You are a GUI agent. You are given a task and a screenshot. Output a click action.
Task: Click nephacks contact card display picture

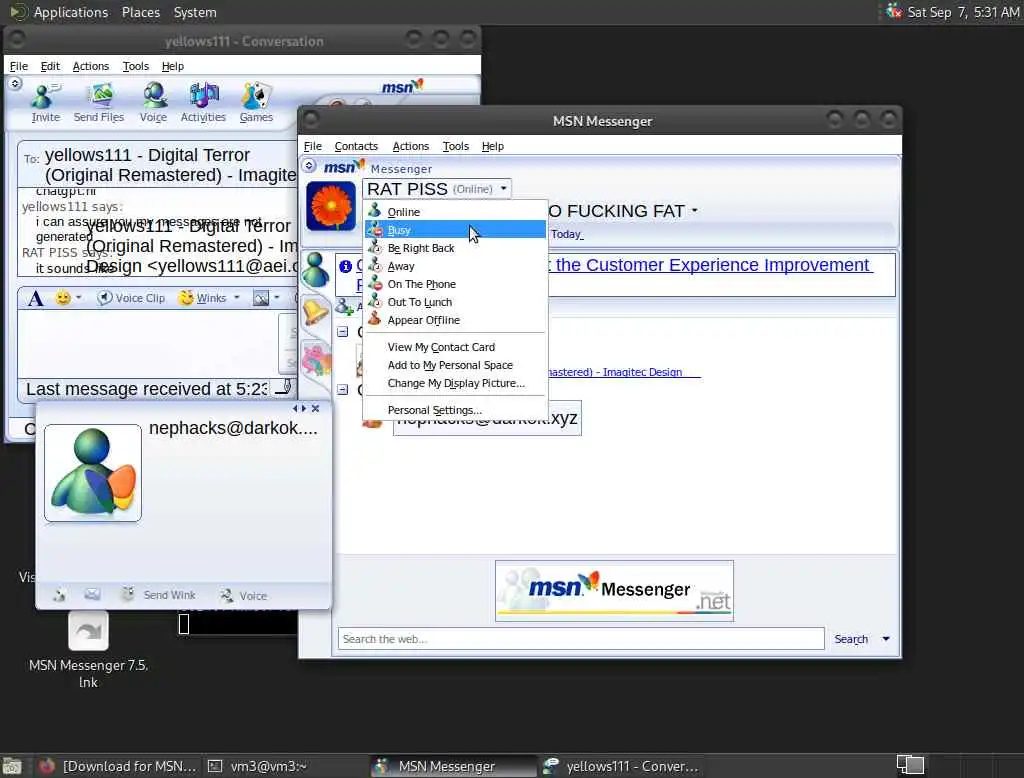(93, 473)
